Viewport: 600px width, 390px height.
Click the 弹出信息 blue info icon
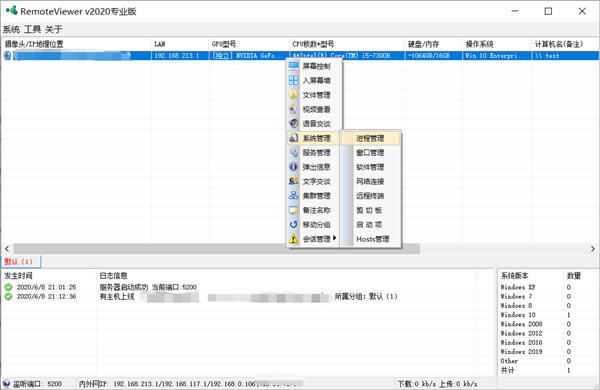tap(293, 167)
